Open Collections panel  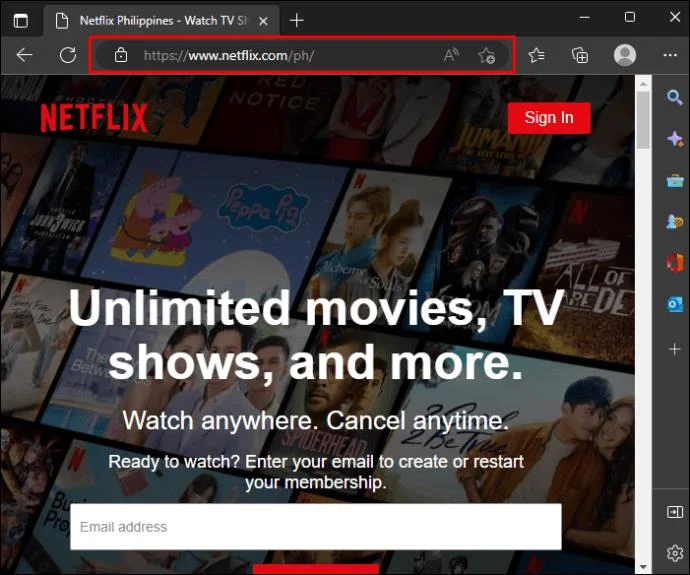pos(580,55)
